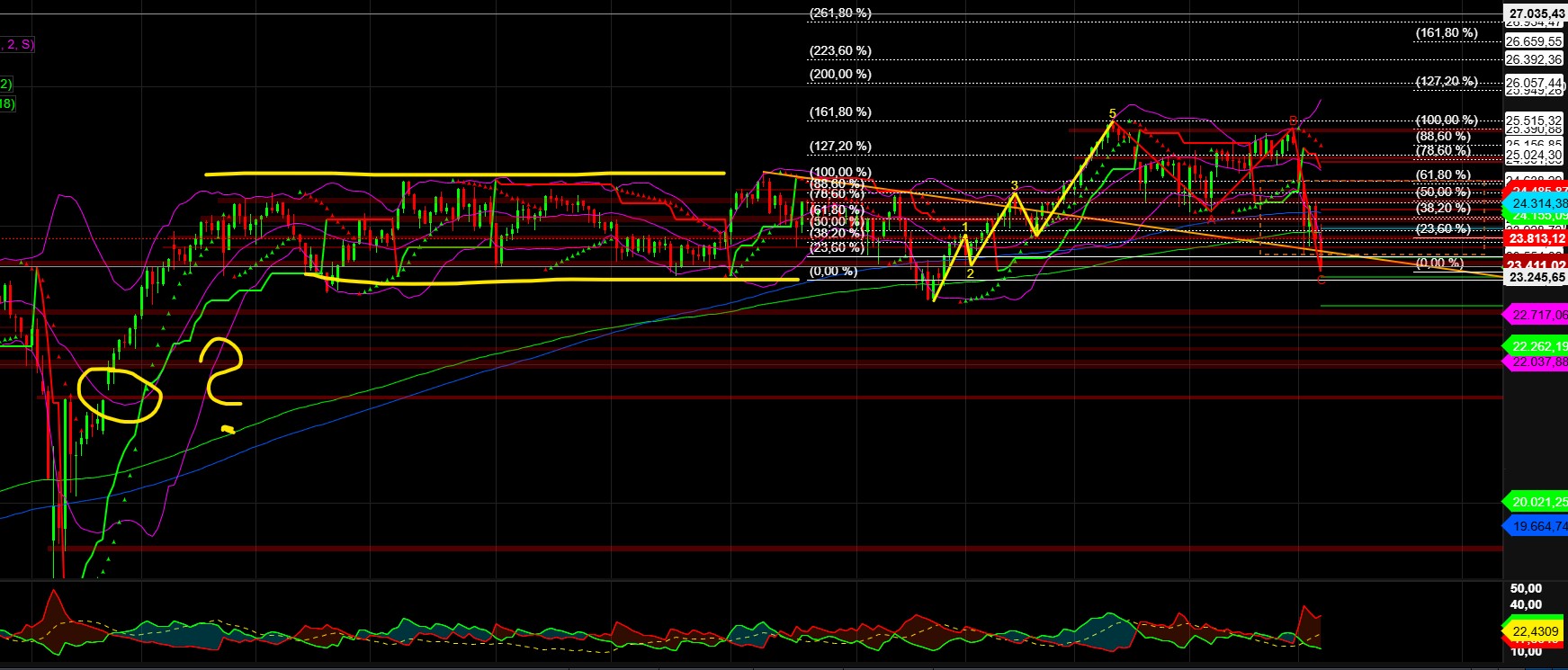
Task: Select the yellow Elliott wave label 2
Action: point(970,273)
